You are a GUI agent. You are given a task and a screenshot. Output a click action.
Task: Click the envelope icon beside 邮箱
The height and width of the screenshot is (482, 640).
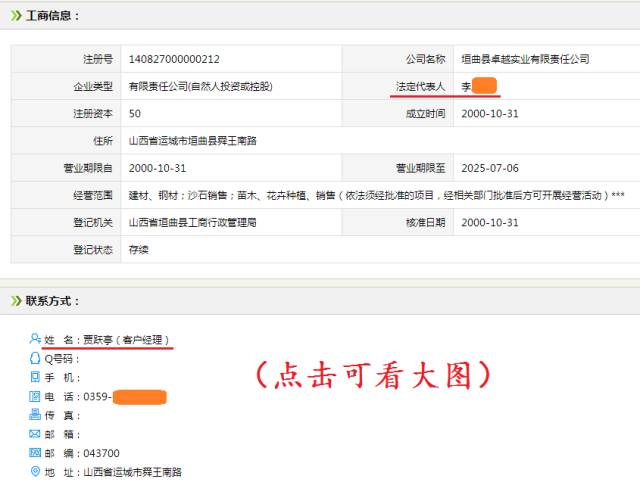pyautogui.click(x=36, y=434)
